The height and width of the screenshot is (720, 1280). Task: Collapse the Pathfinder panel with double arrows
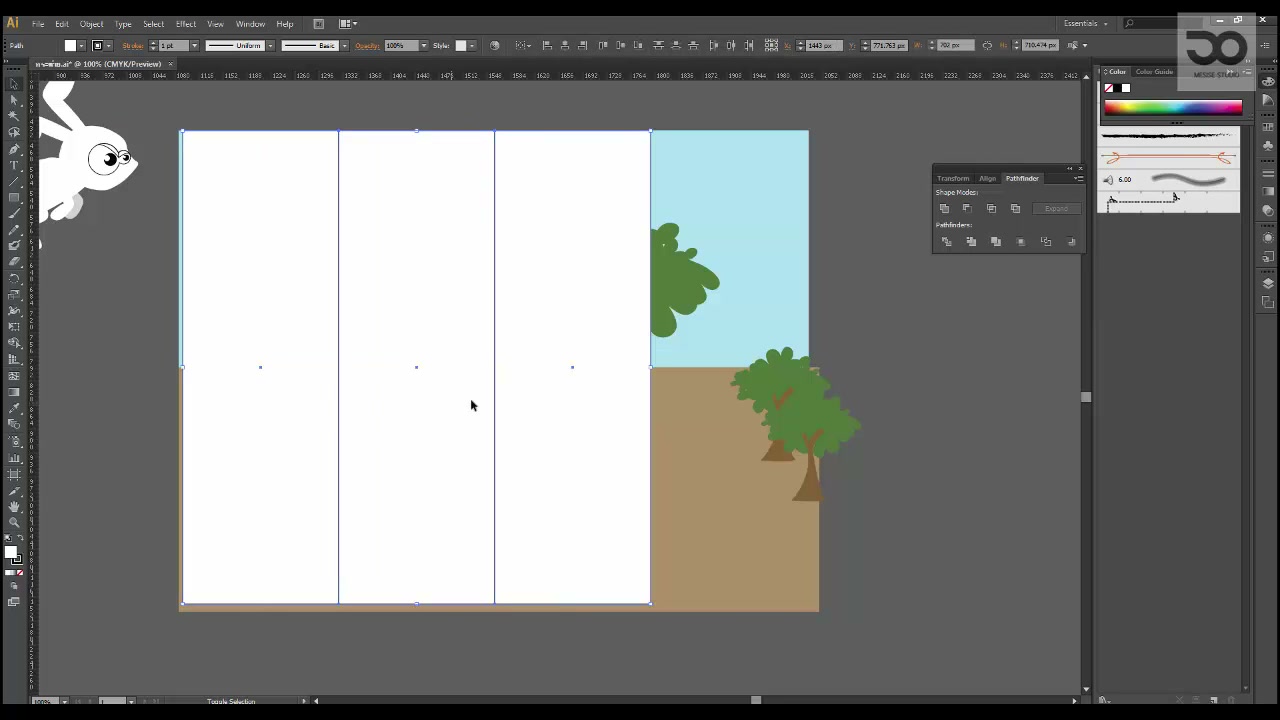[x=1069, y=168]
